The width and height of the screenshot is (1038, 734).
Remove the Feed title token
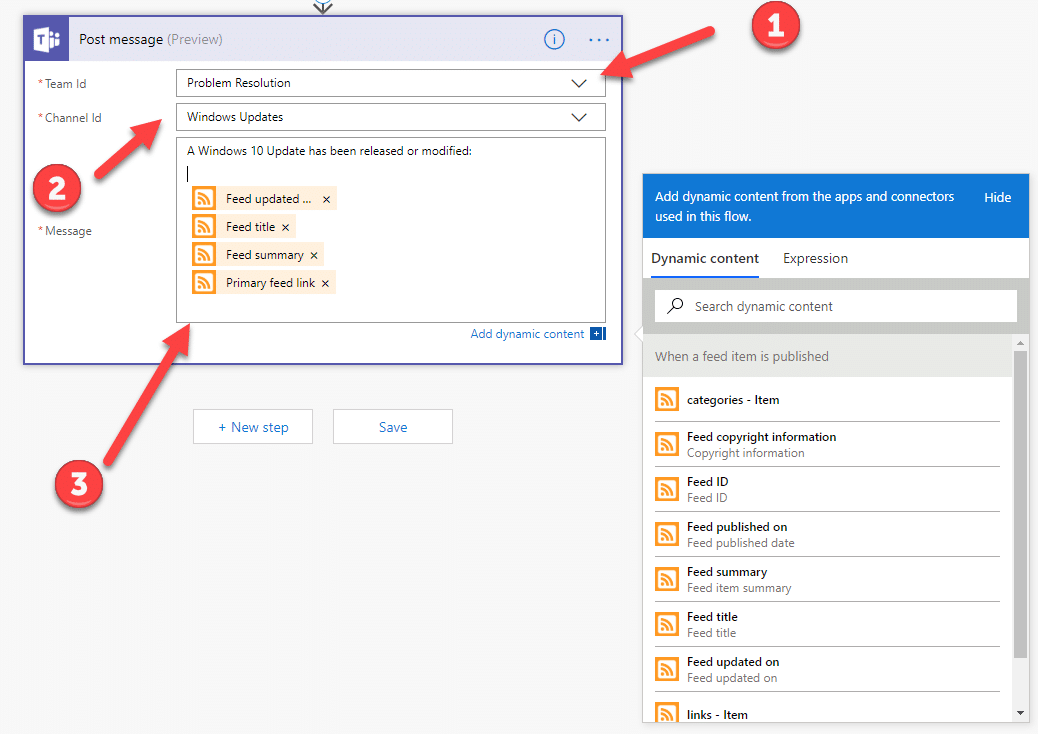[285, 227]
